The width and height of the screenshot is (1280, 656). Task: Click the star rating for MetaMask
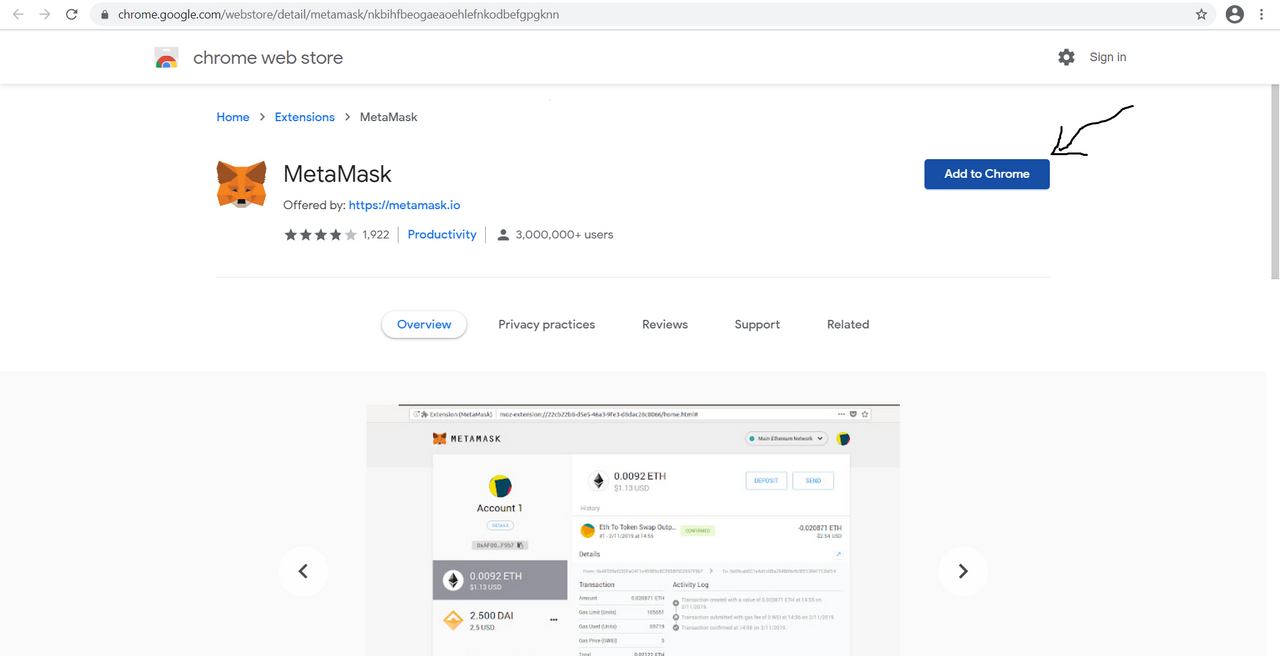point(320,235)
